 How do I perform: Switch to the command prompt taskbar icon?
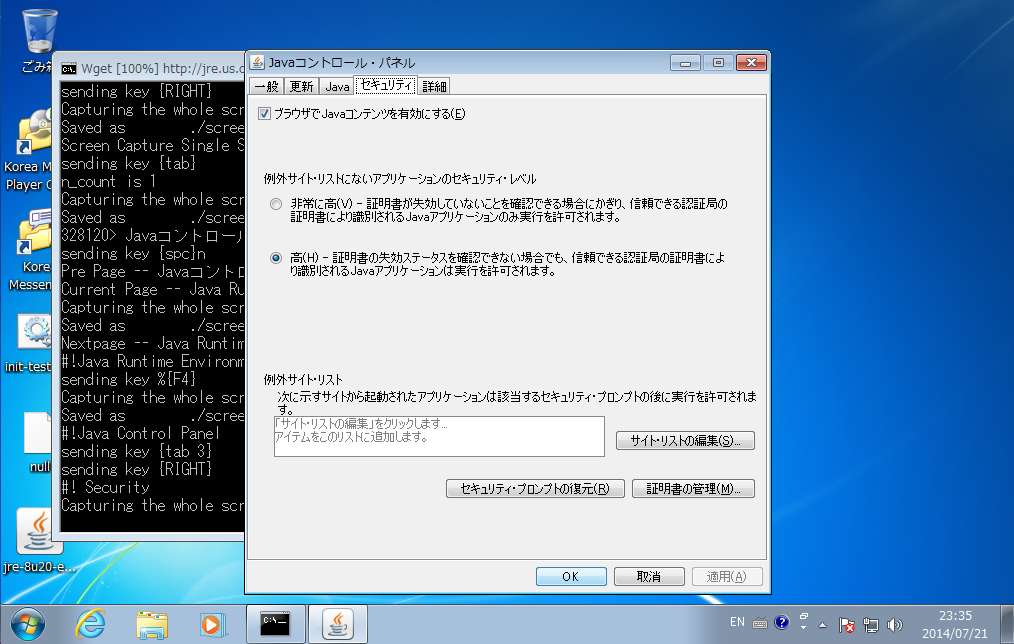point(275,623)
